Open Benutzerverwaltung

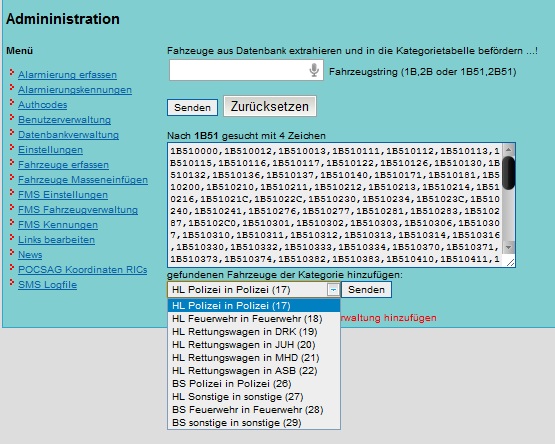[64, 120]
